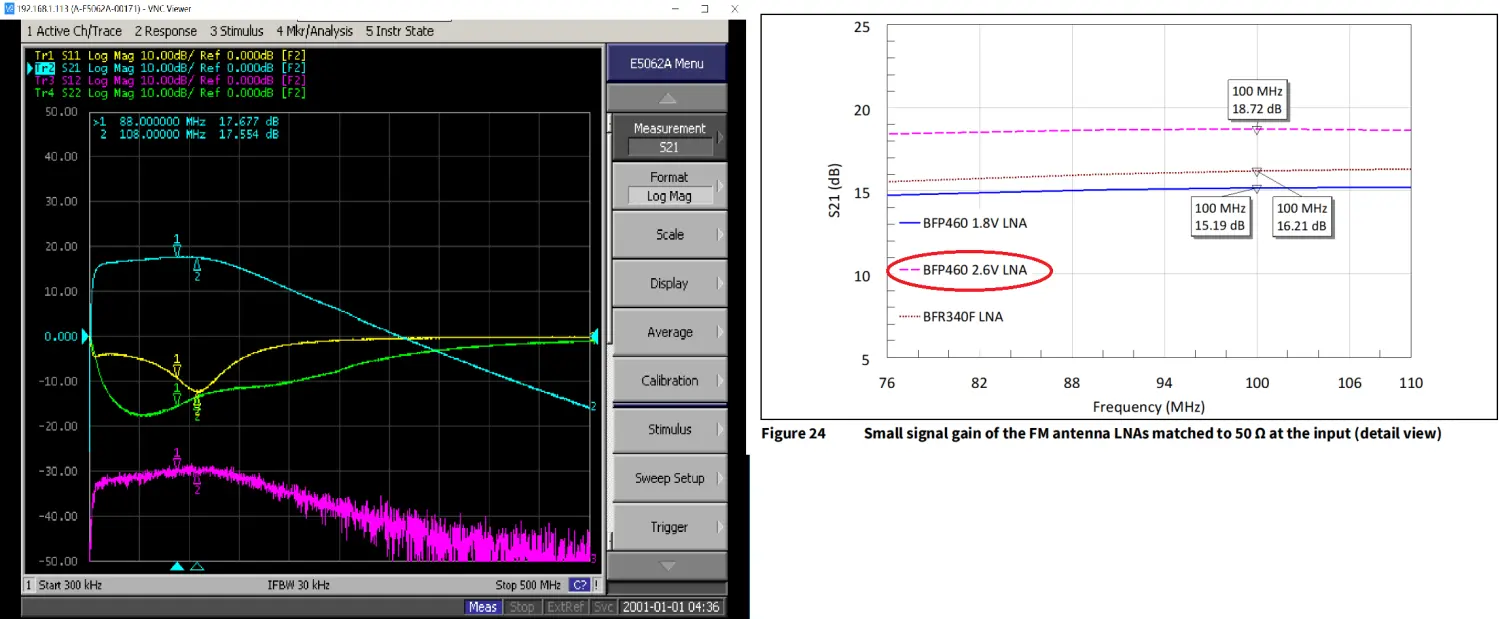Select the hollow marker 2 indicator on frequency axis
This screenshot has width=1500, height=619.
[197, 566]
